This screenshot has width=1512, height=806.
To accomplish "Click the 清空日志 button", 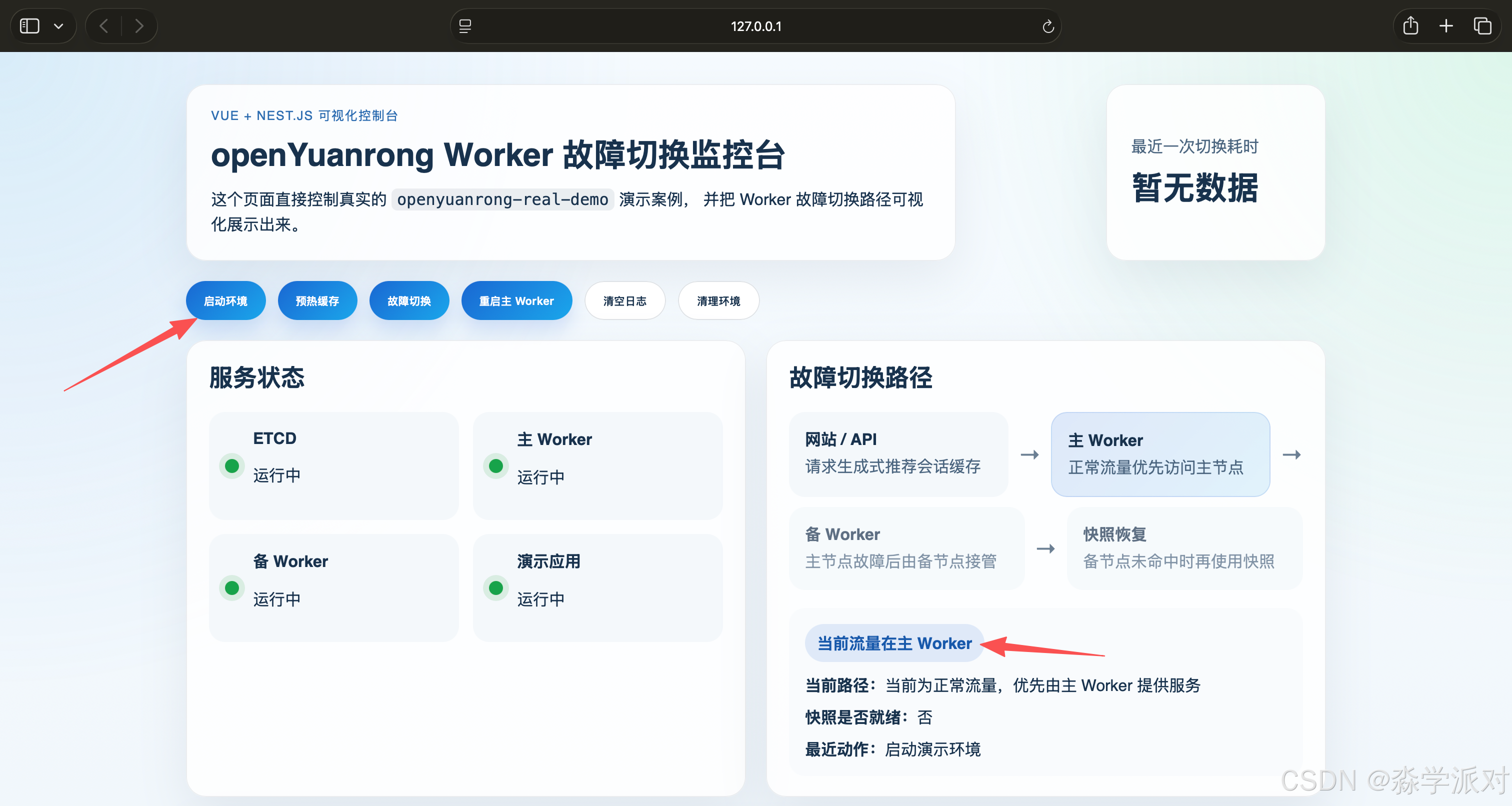I will (x=624, y=300).
